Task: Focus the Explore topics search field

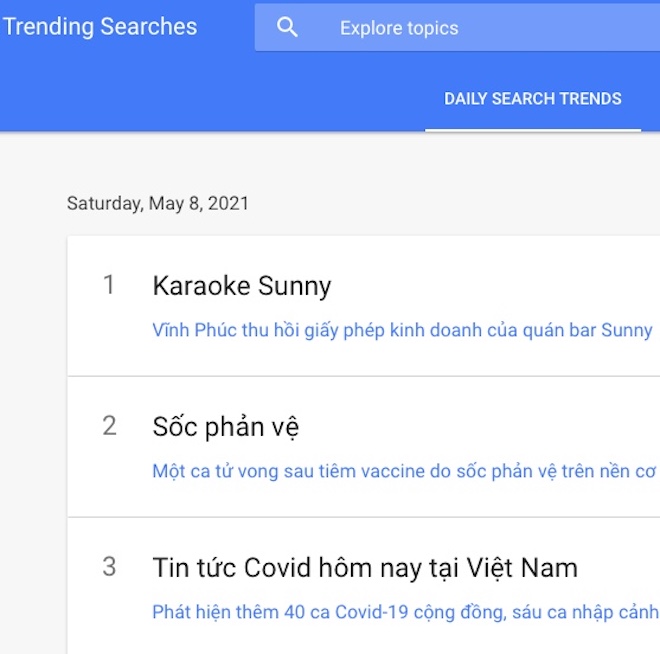Action: tap(457, 28)
